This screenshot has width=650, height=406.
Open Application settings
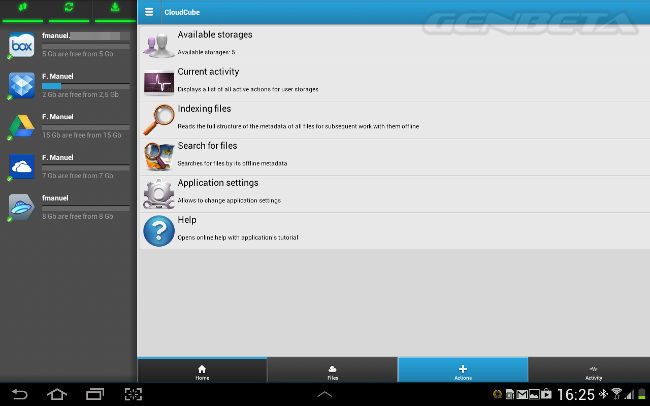pos(392,191)
